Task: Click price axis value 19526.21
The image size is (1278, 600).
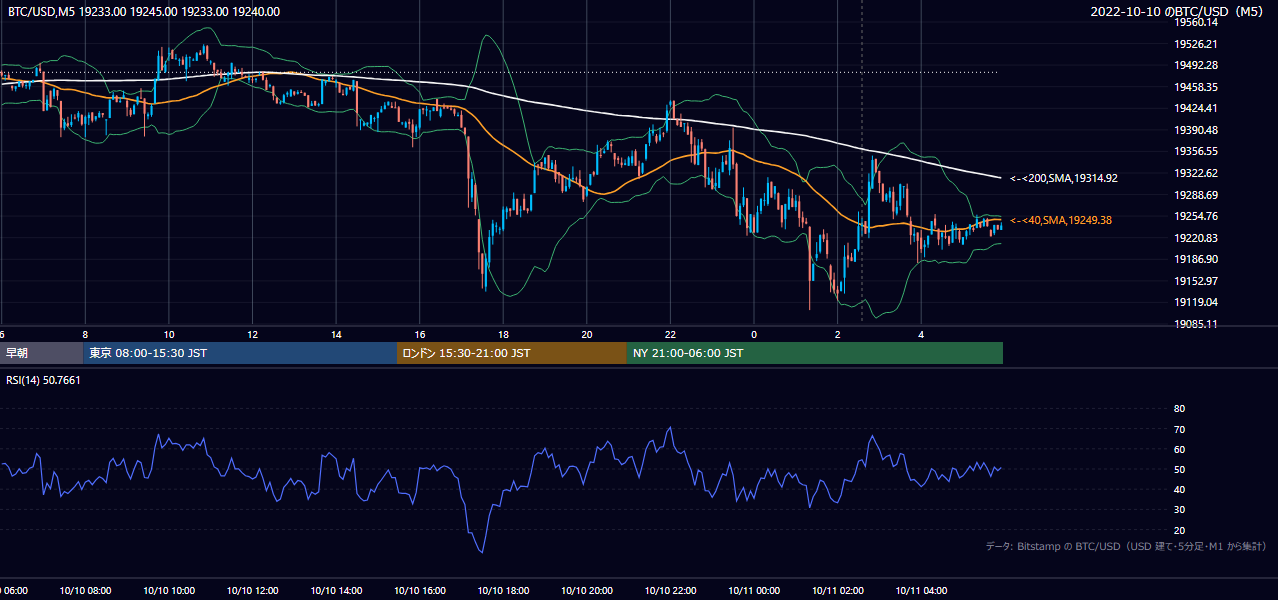Action: pyautogui.click(x=1195, y=44)
